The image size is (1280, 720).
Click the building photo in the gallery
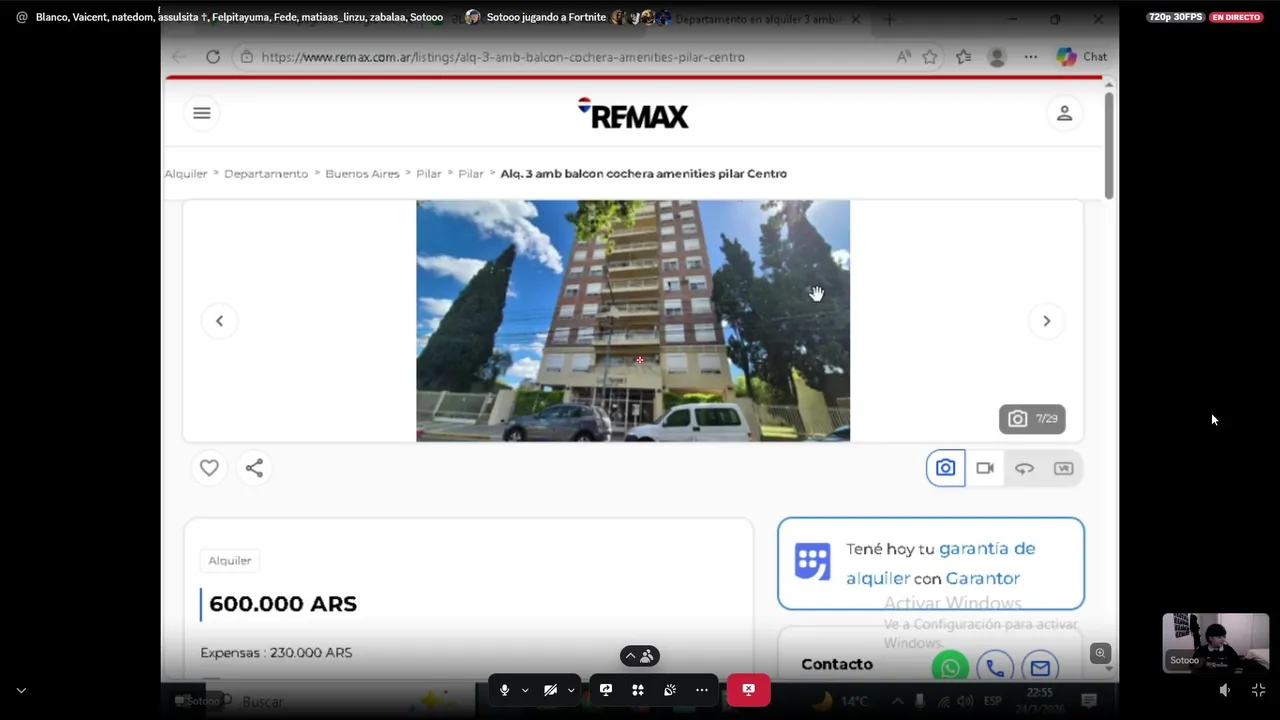[633, 321]
